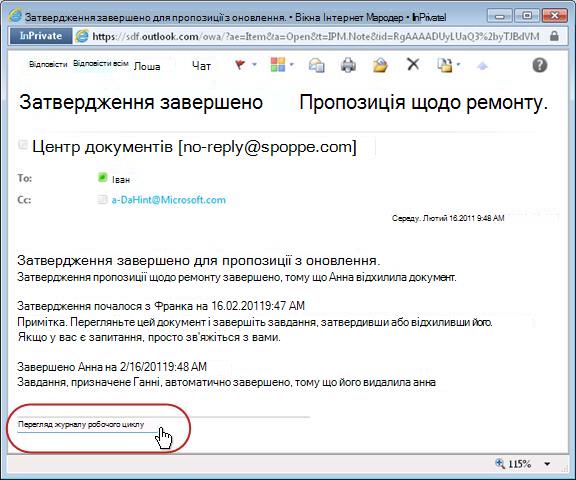Image resolution: width=576 pixels, height=480 pixels.
Task: Open the Чат toolbar option
Action: coord(201,66)
